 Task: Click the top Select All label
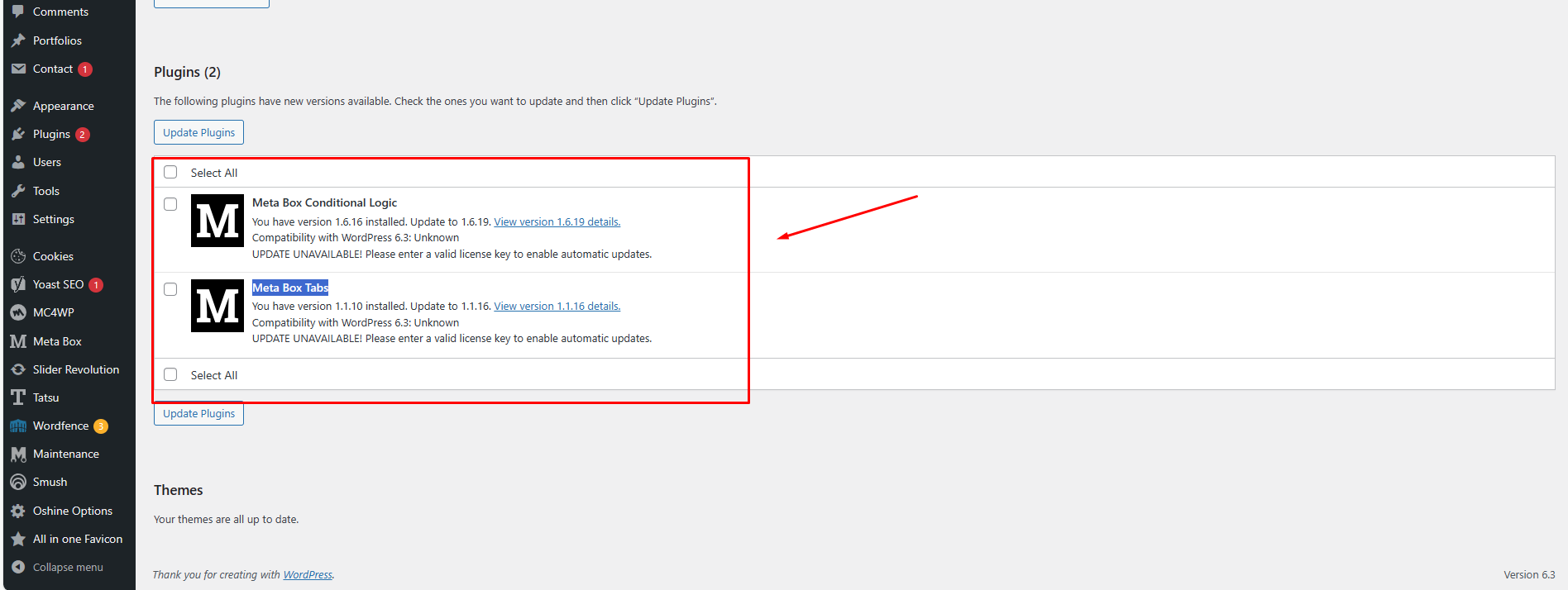pos(214,173)
